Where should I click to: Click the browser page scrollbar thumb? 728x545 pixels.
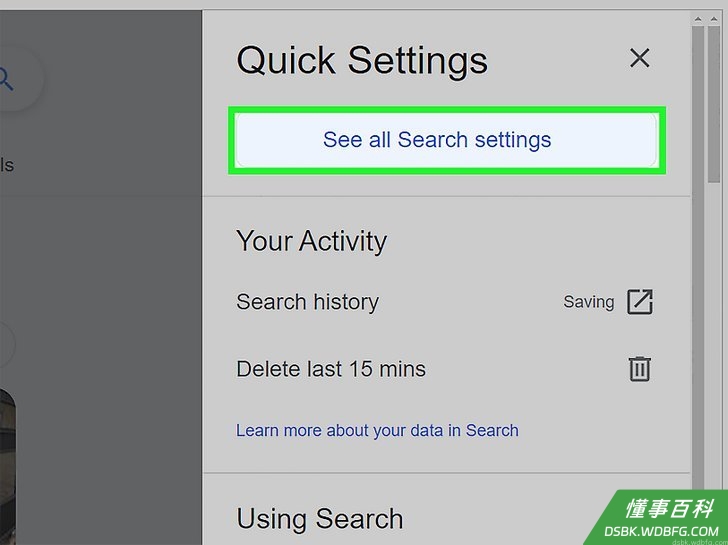(714, 104)
